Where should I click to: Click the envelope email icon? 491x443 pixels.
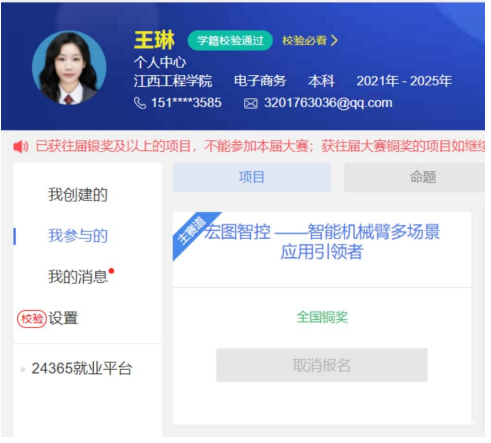click(251, 104)
